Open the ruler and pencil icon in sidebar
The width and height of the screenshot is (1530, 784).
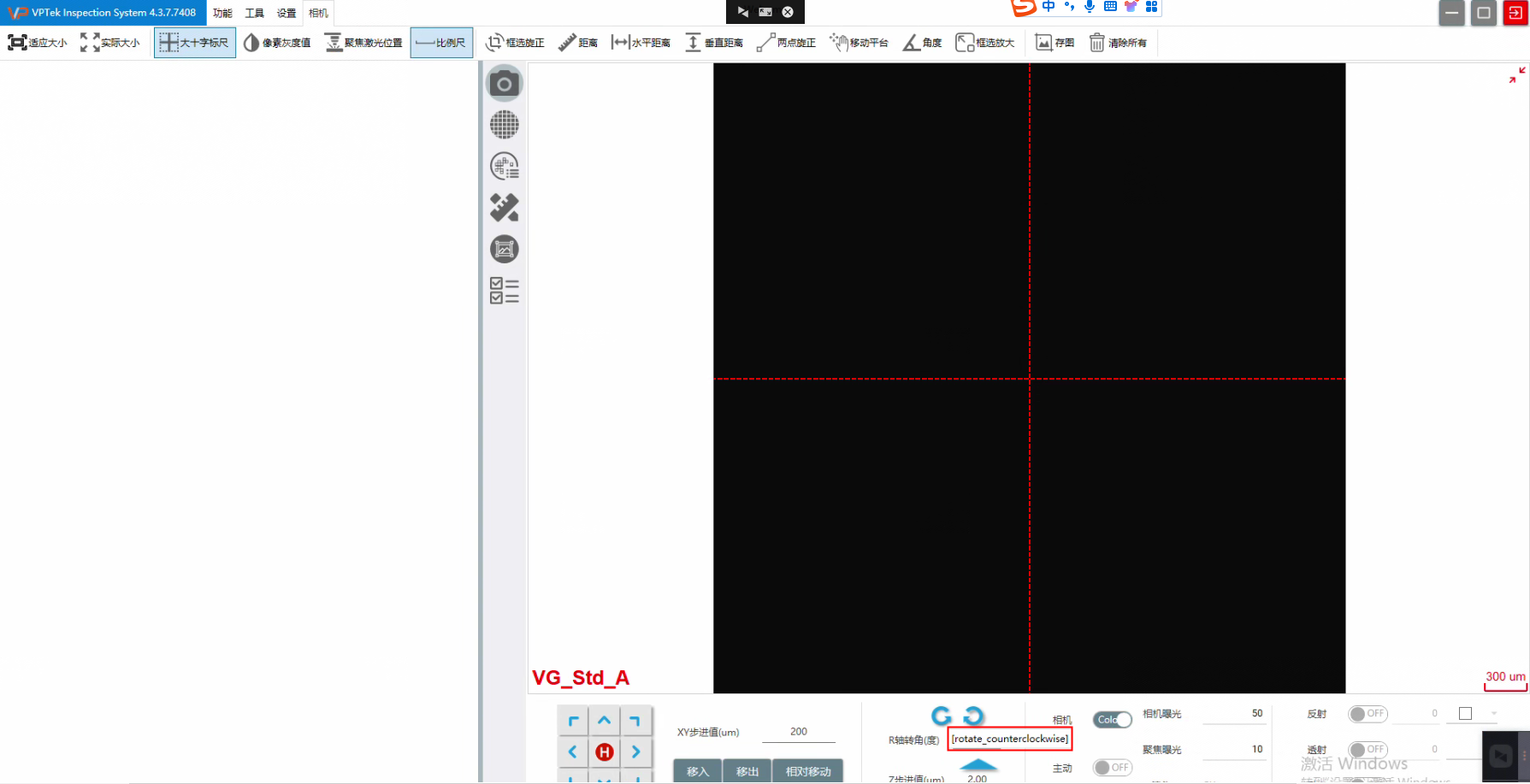505,207
